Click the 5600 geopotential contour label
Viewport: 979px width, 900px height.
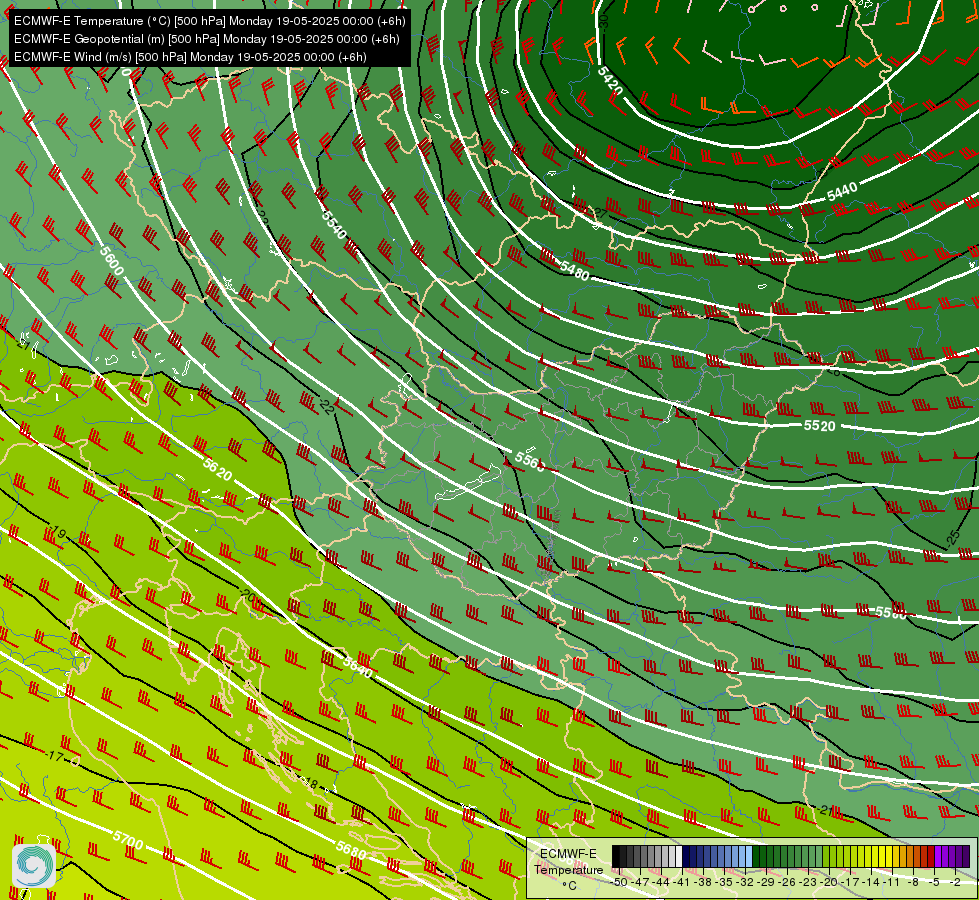pos(112,260)
